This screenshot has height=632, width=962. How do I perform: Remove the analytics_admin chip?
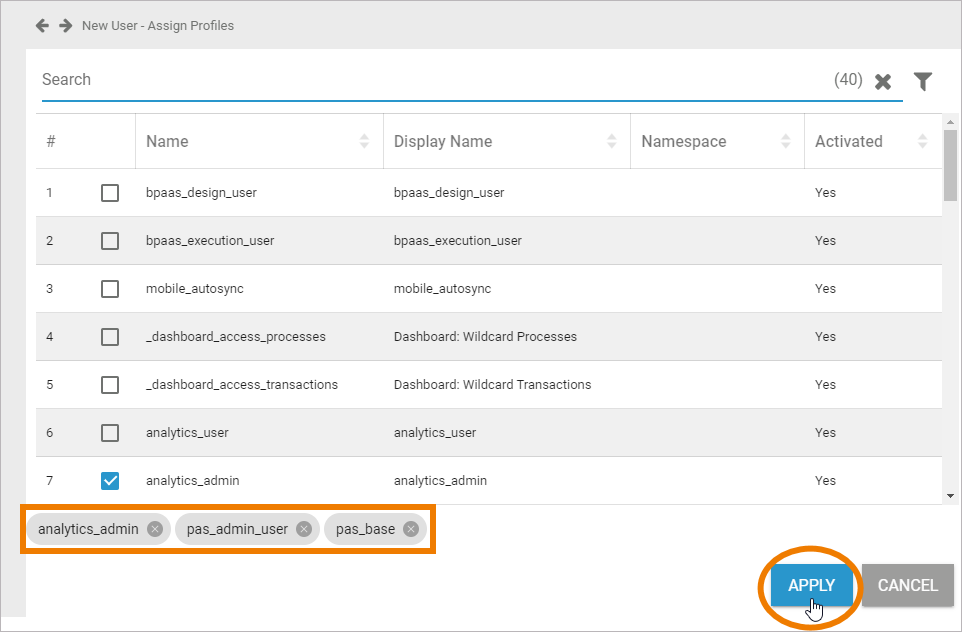(155, 529)
